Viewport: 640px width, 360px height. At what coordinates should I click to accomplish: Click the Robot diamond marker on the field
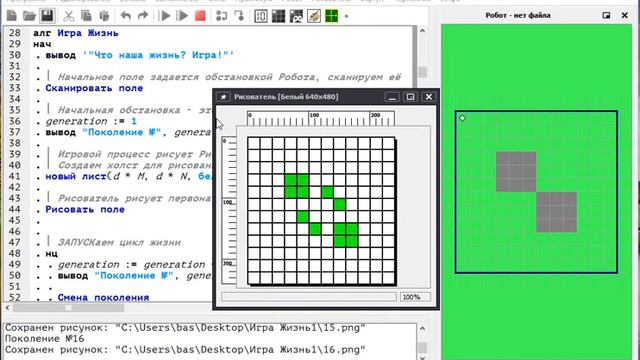pos(462,118)
